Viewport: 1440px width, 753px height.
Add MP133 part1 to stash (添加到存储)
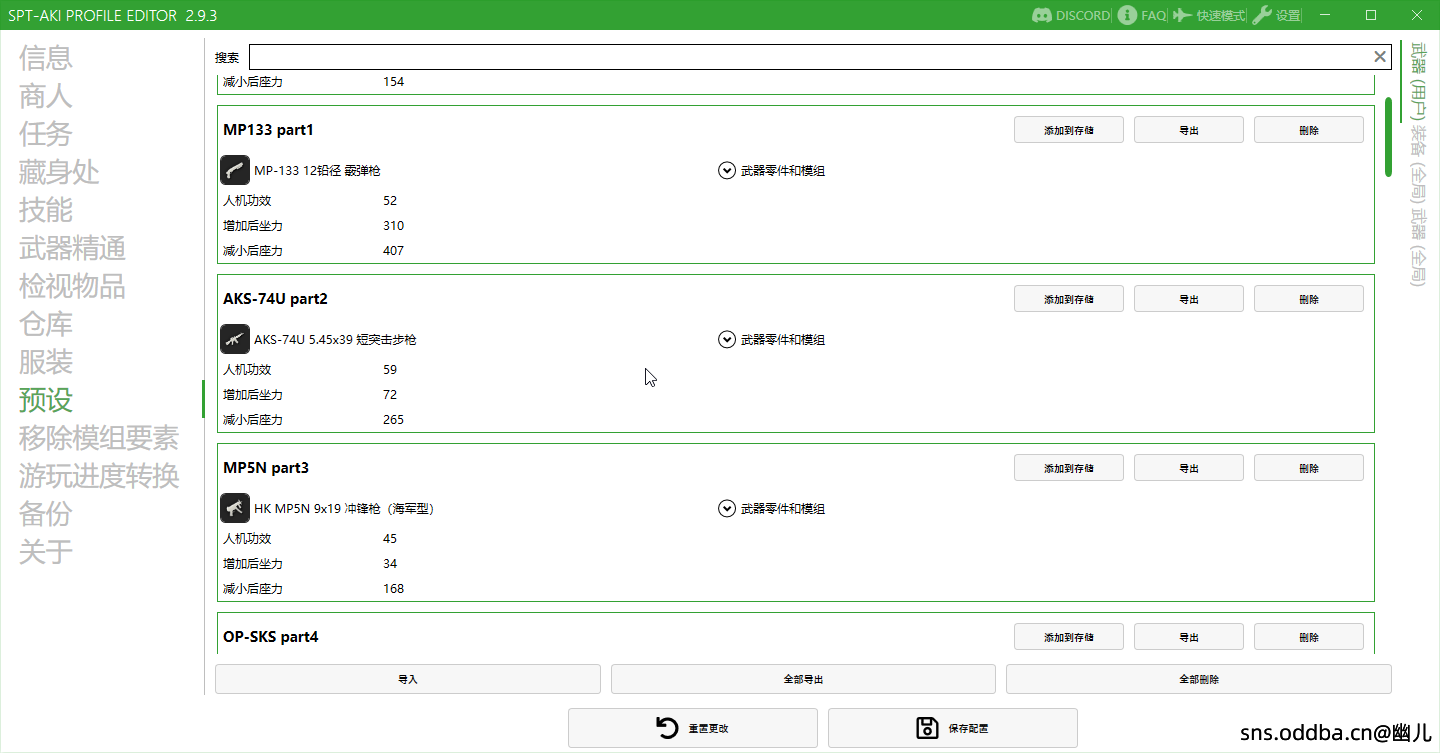pos(1069,130)
